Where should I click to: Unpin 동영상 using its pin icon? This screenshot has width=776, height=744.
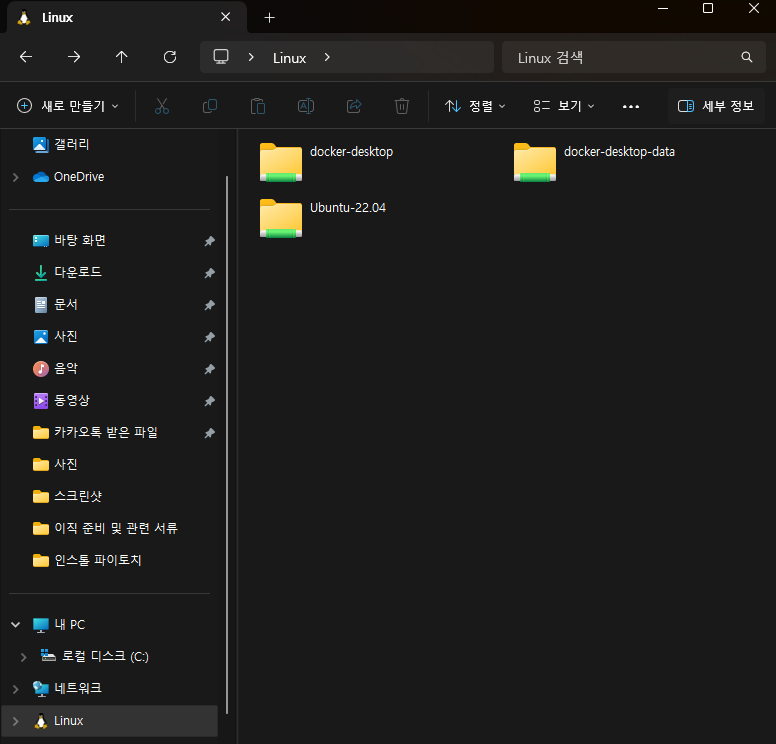pos(210,401)
